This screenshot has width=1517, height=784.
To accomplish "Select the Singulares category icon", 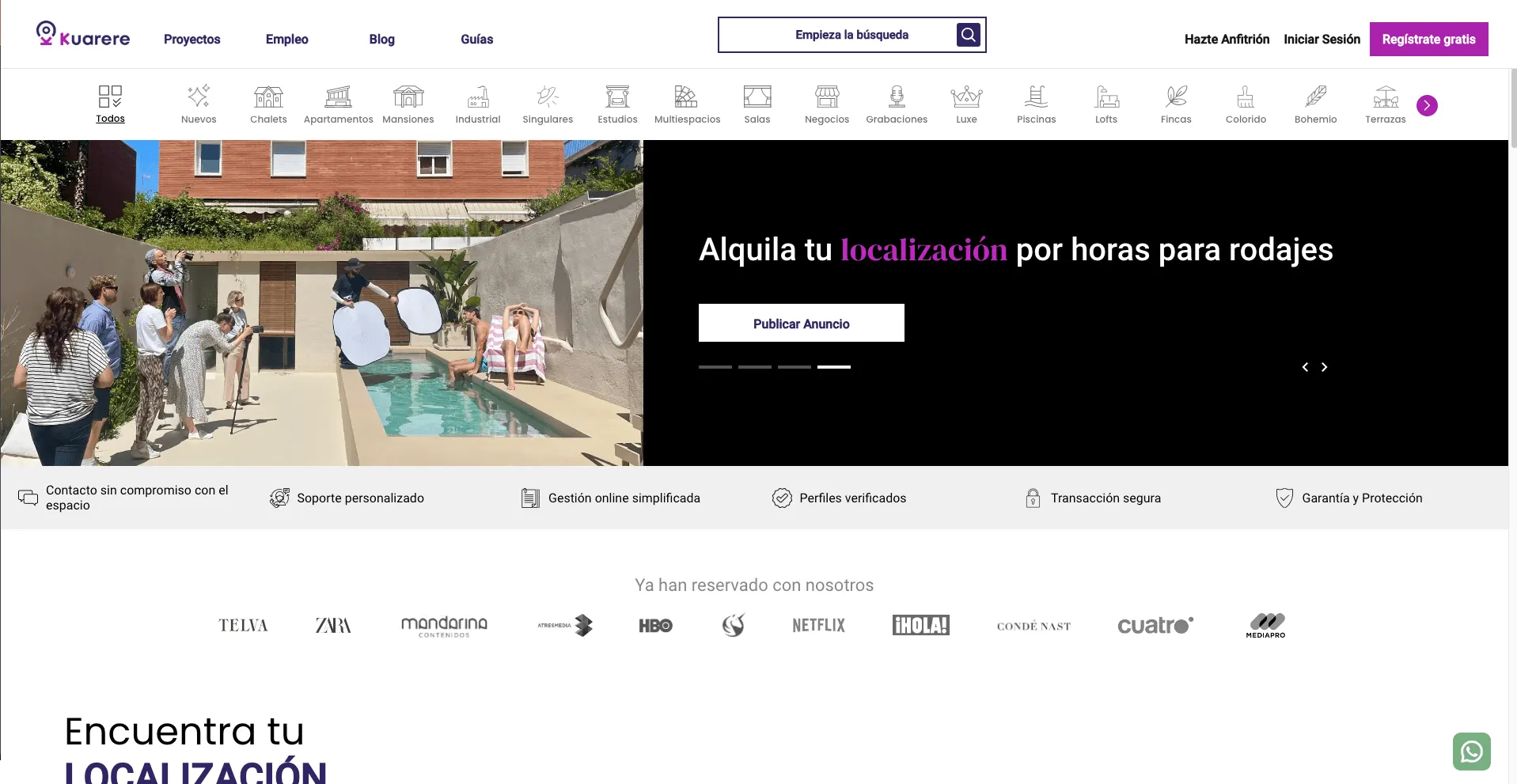I will point(548,97).
